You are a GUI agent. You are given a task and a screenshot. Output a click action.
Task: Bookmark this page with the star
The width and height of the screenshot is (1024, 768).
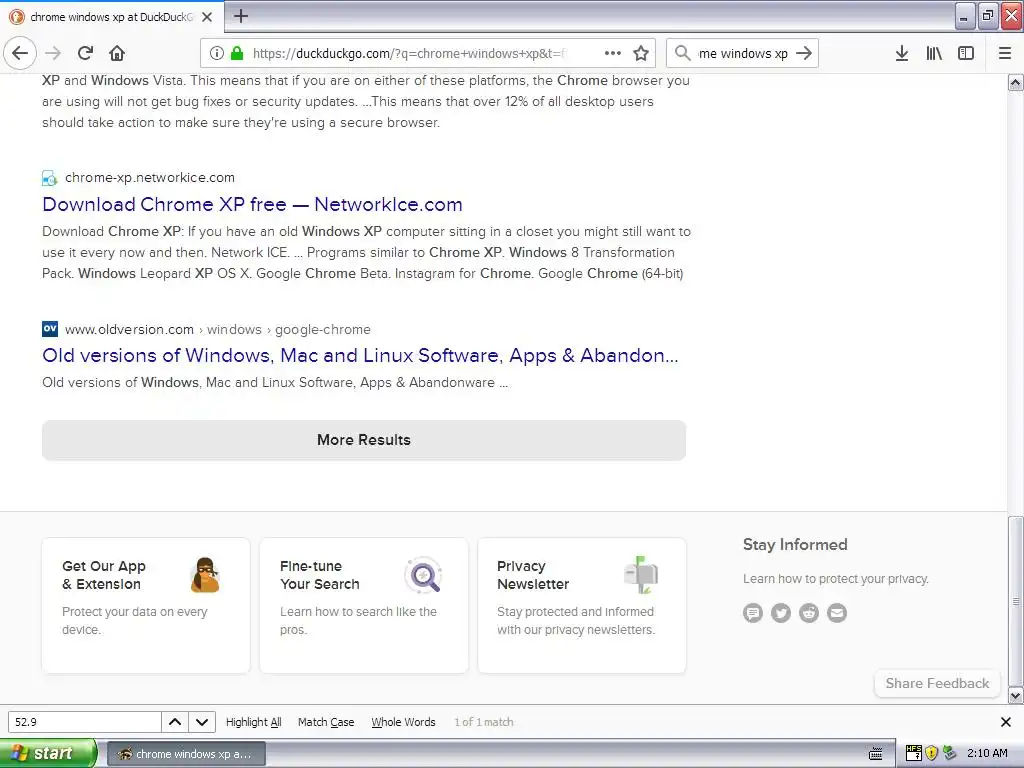(x=641, y=53)
